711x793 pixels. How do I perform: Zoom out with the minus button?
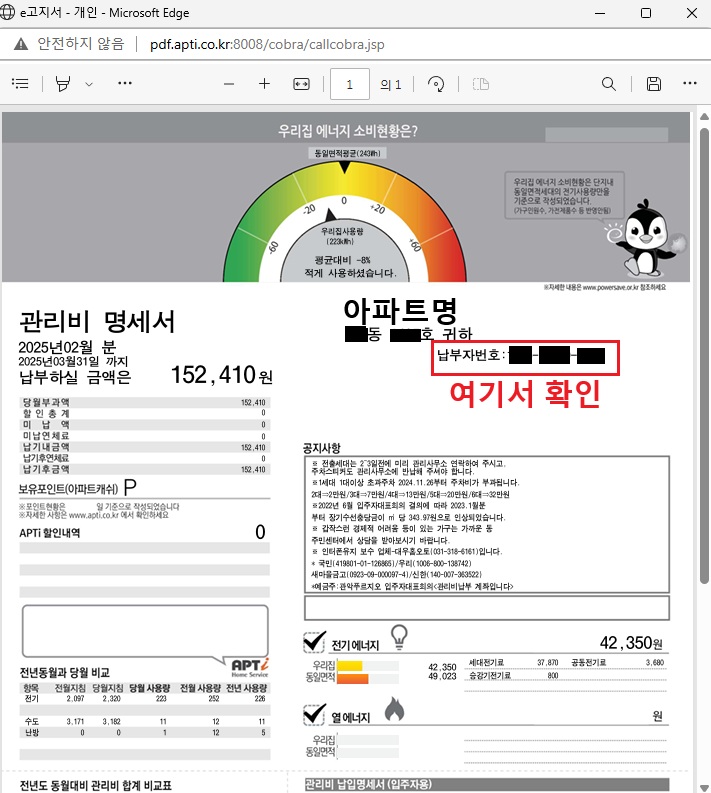(x=229, y=84)
